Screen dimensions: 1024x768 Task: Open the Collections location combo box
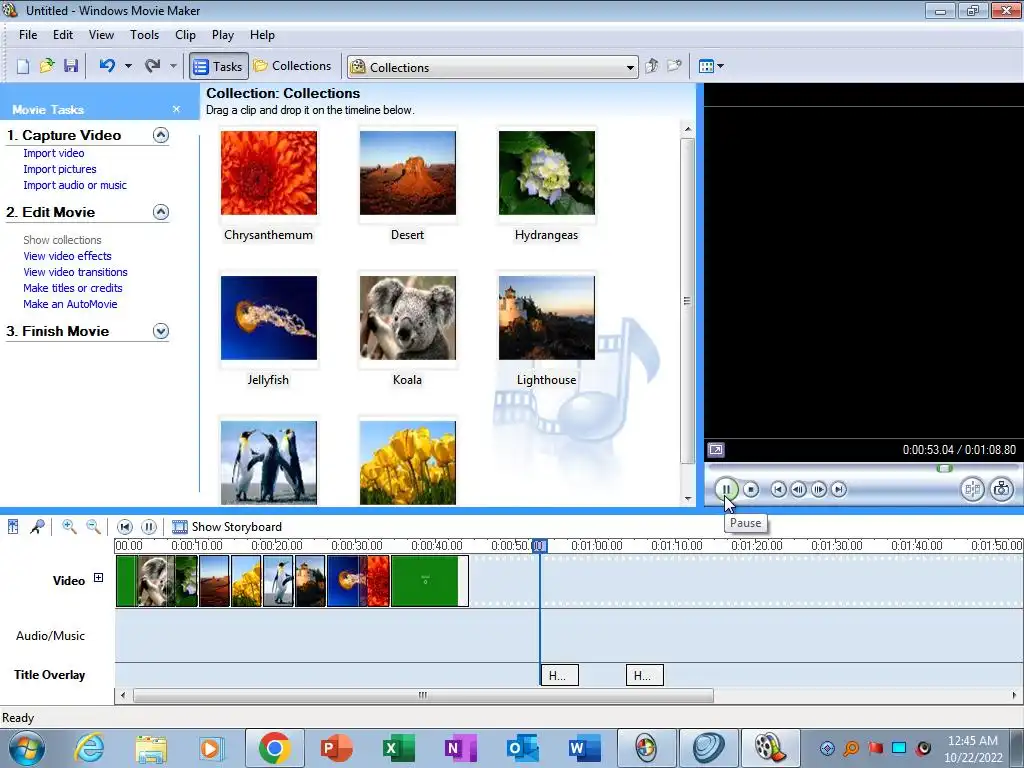click(x=493, y=67)
